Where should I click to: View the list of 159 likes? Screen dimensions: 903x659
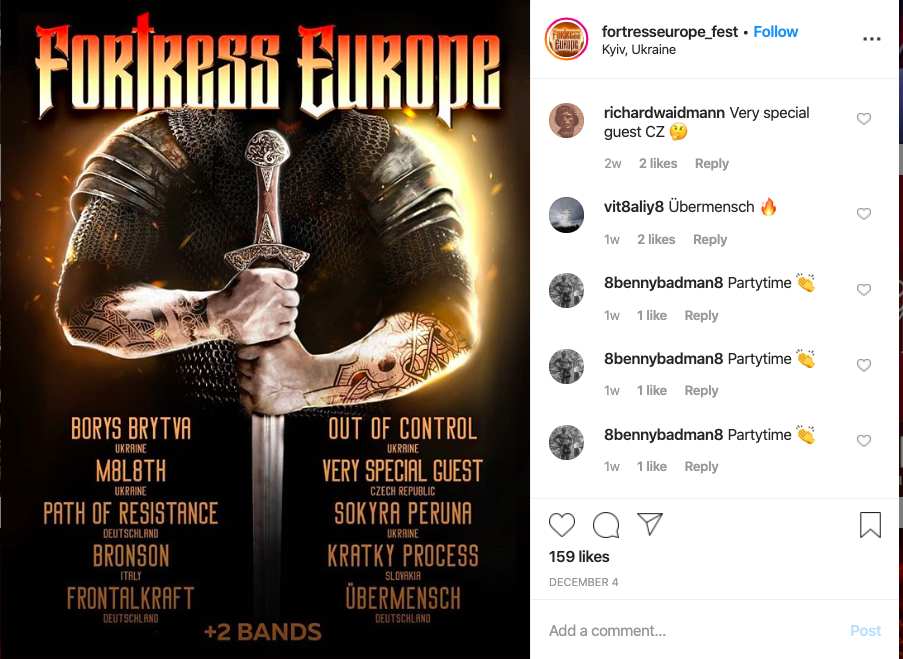coord(579,556)
